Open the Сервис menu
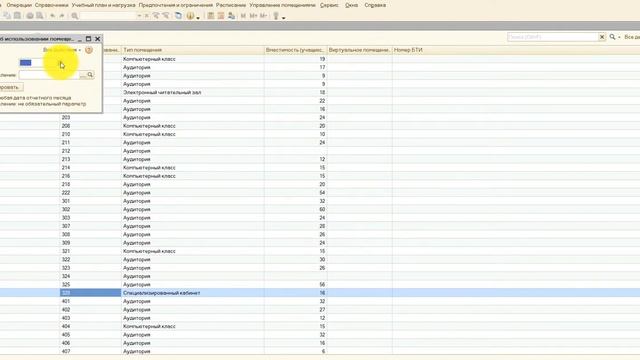640x360 pixels. coord(329,5)
